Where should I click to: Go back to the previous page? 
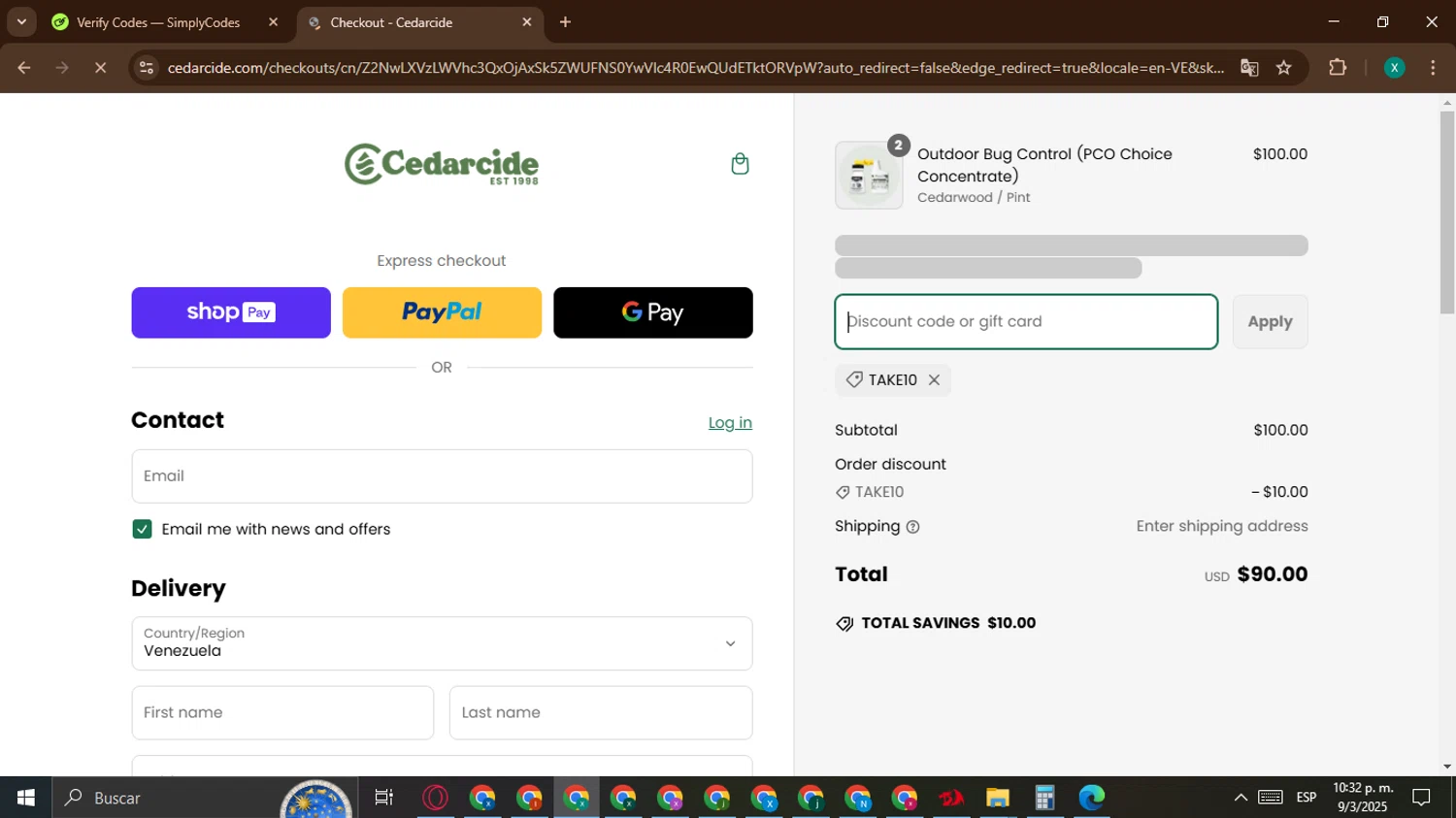coord(24,68)
